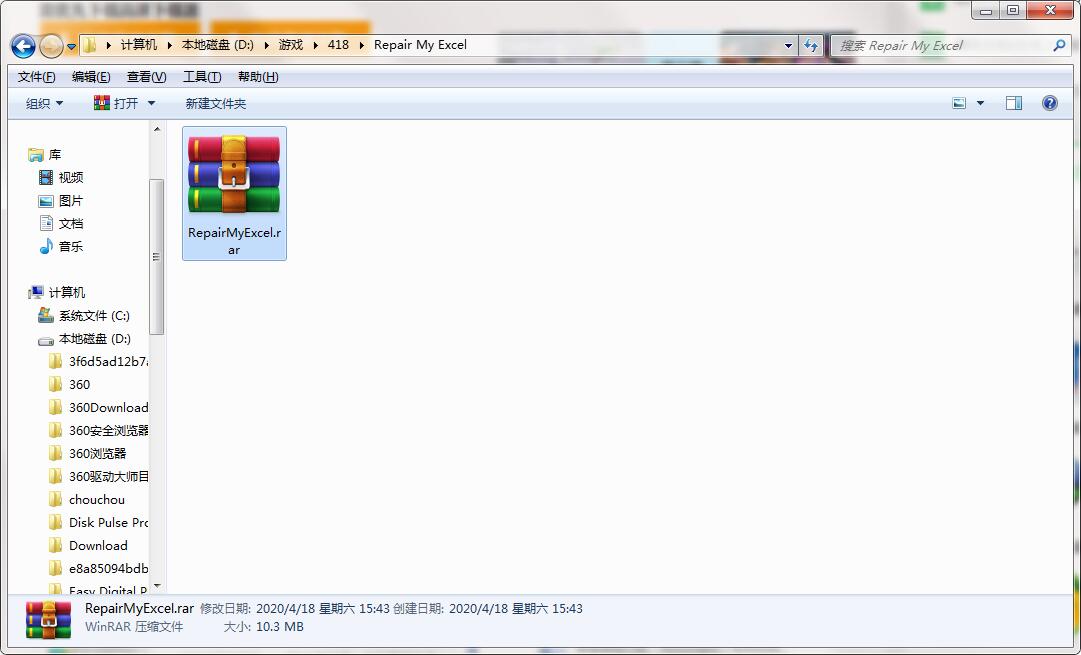Open 查看(V) menu
The height and width of the screenshot is (655, 1081).
tap(146, 77)
